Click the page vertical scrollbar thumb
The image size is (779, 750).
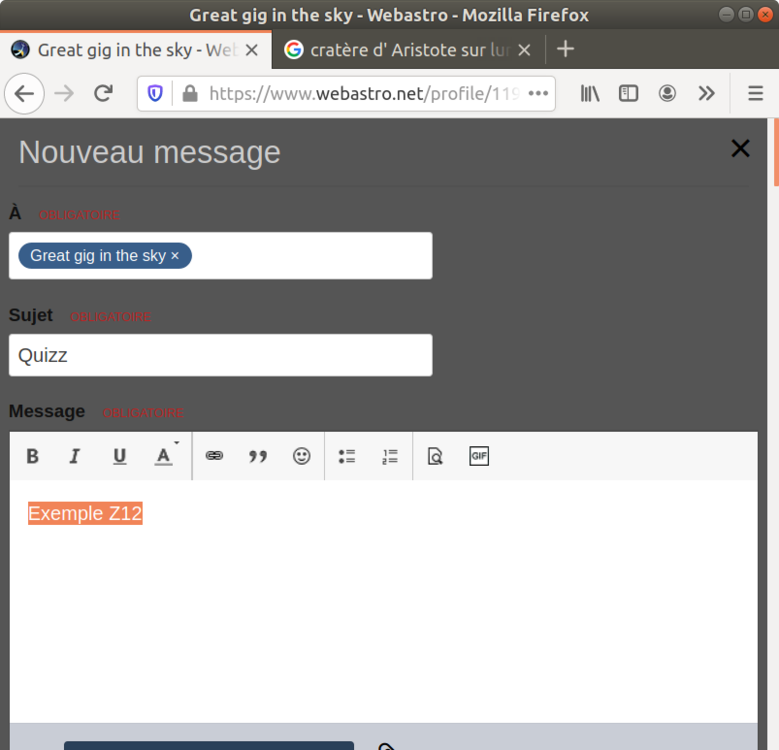tap(776, 152)
